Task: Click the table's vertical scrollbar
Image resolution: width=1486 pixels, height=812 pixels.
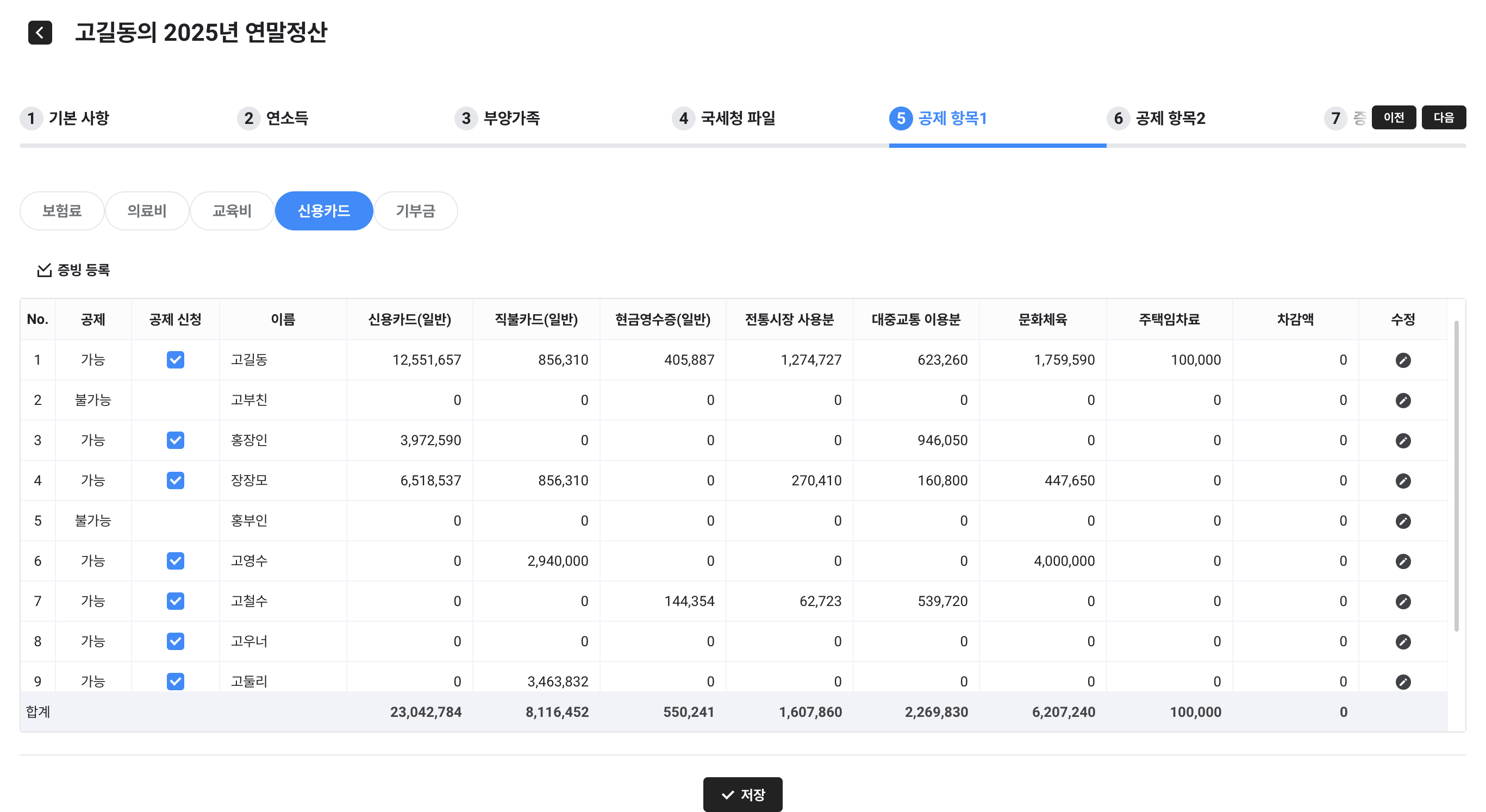Action: pos(1456,476)
